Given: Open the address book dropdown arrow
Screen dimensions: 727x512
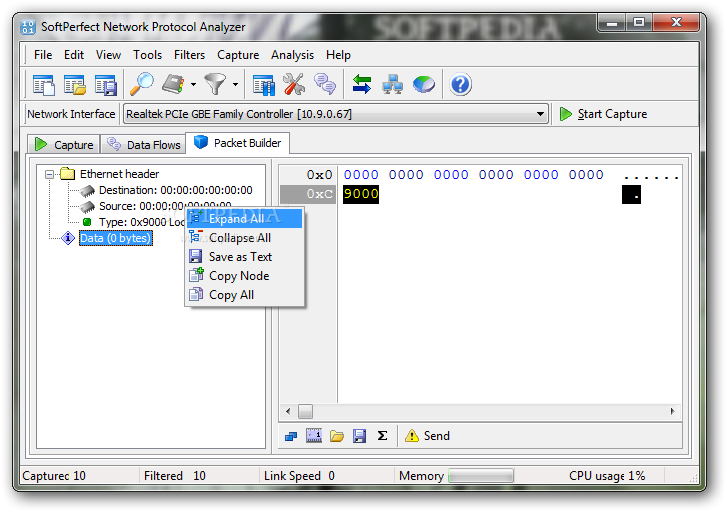Looking at the screenshot, I should pyautogui.click(x=193, y=84).
